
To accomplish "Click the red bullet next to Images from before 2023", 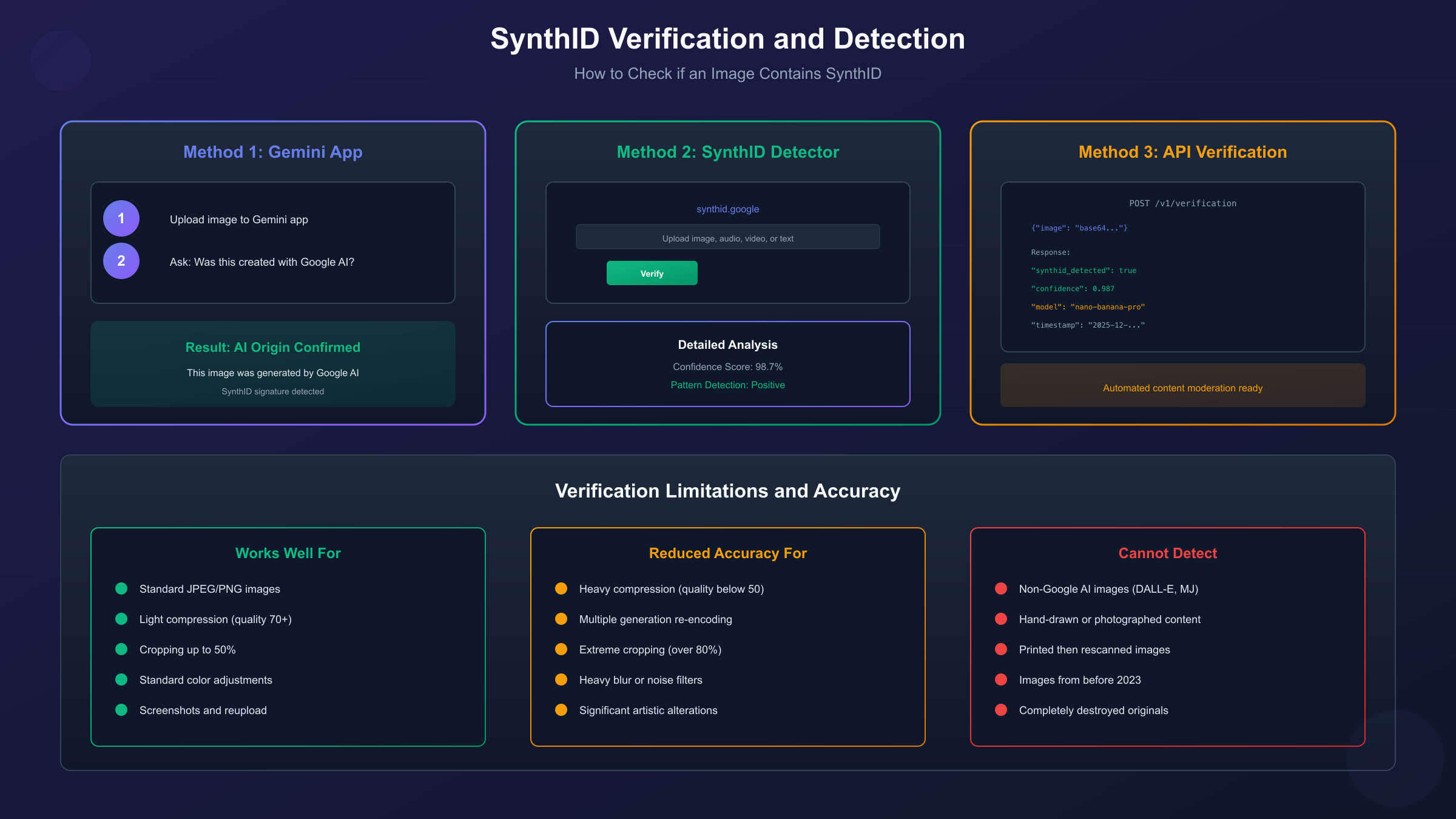I will (1000, 679).
